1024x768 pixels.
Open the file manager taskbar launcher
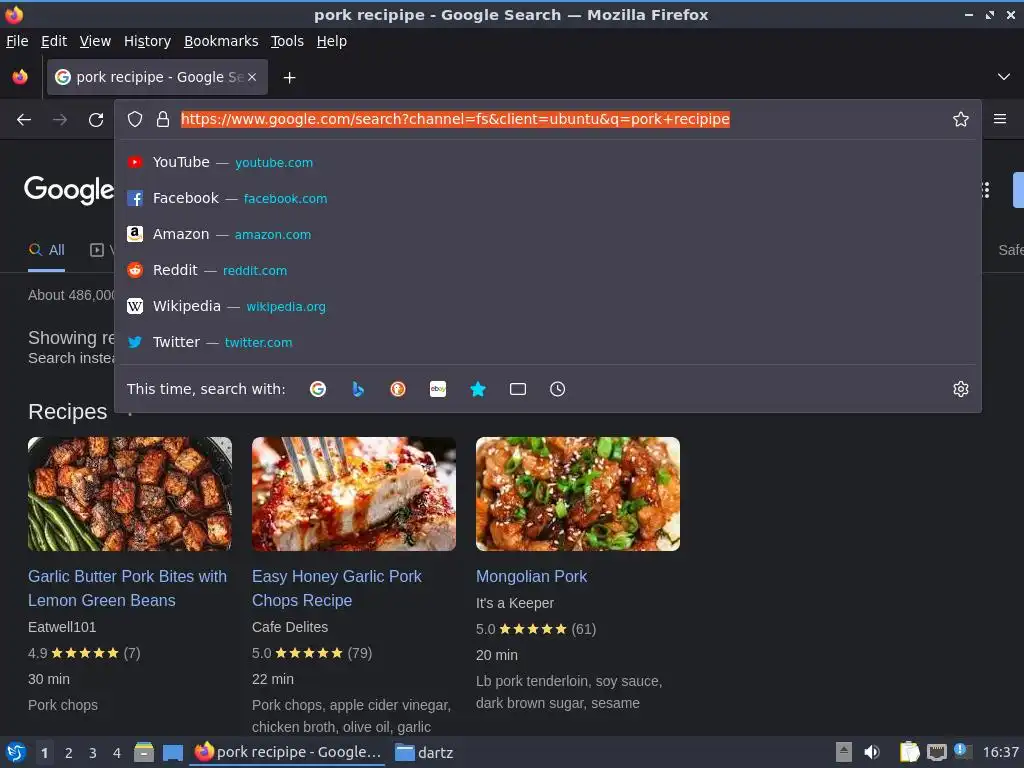click(x=144, y=752)
